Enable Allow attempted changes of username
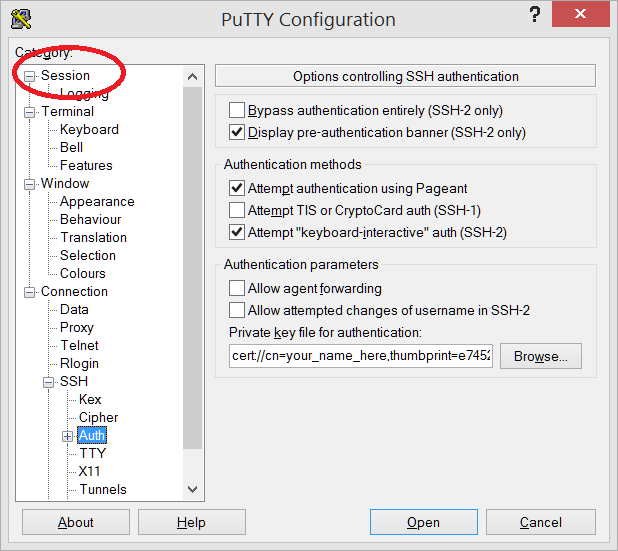The width and height of the screenshot is (618, 551). [236, 311]
